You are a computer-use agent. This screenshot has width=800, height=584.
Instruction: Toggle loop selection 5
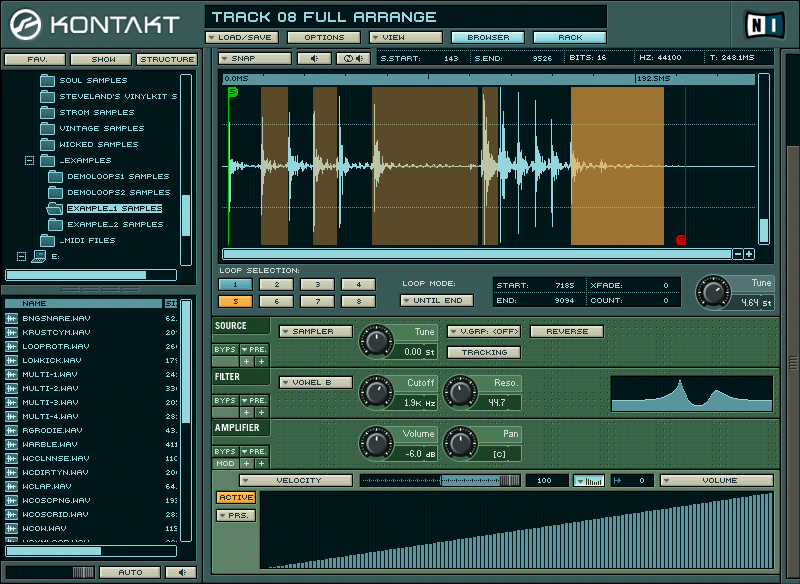click(235, 301)
